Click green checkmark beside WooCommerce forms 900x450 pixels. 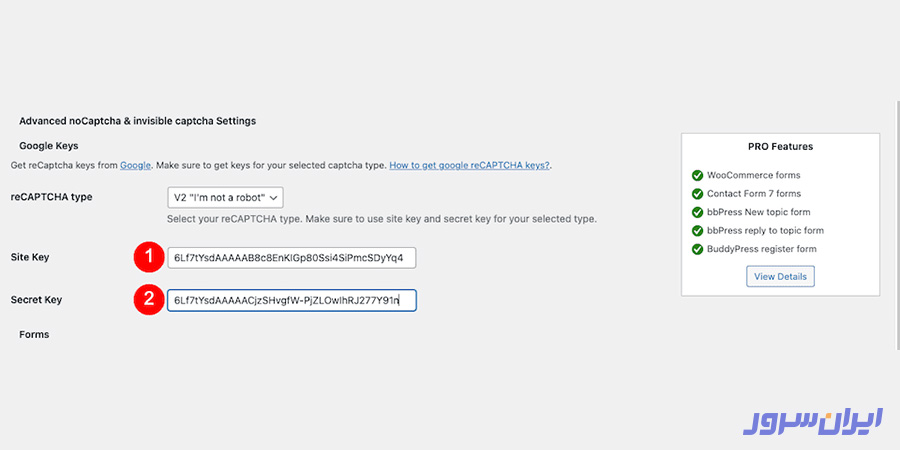pos(697,175)
